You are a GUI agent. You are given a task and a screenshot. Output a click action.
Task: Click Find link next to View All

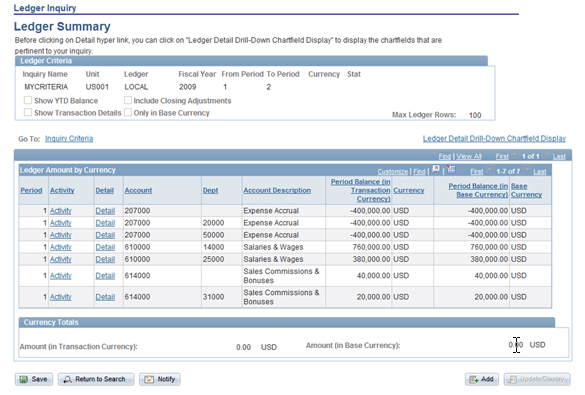[445, 156]
